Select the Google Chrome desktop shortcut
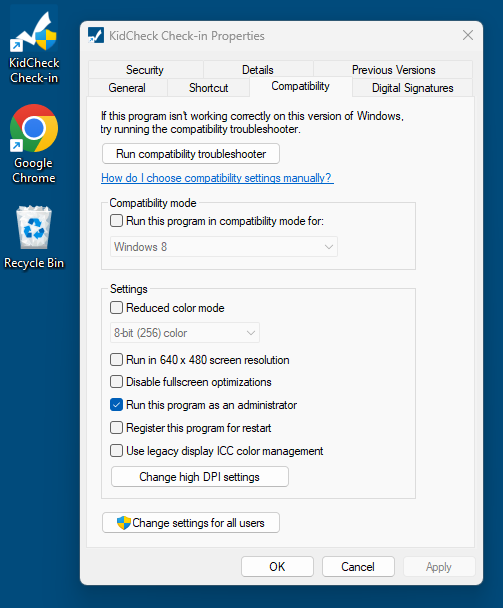The width and height of the screenshot is (503, 608). [34, 144]
